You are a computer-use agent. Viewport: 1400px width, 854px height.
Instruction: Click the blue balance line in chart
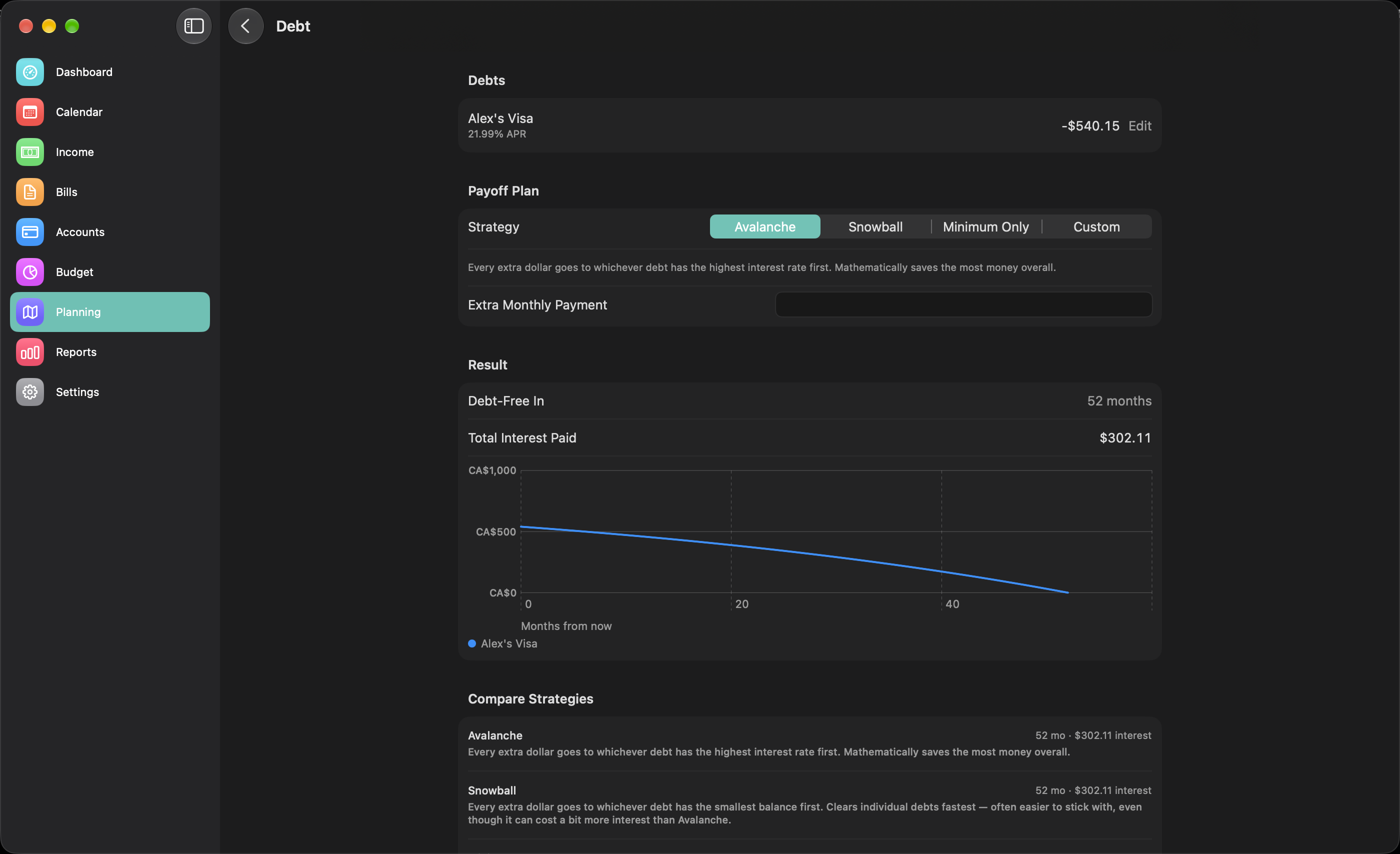(x=794, y=552)
